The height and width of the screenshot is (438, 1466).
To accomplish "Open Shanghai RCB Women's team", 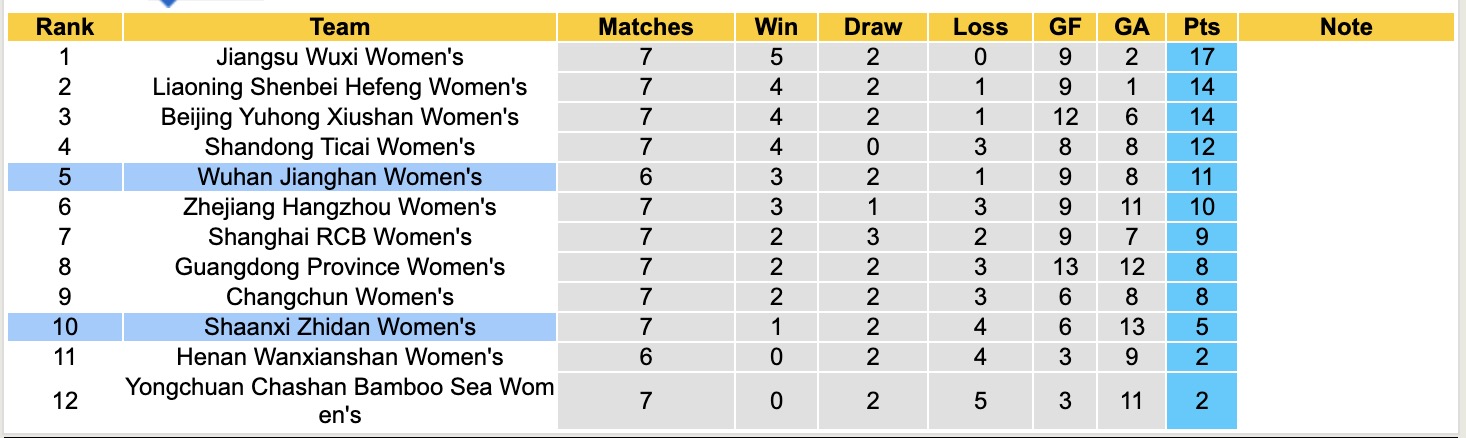I will click(340, 237).
